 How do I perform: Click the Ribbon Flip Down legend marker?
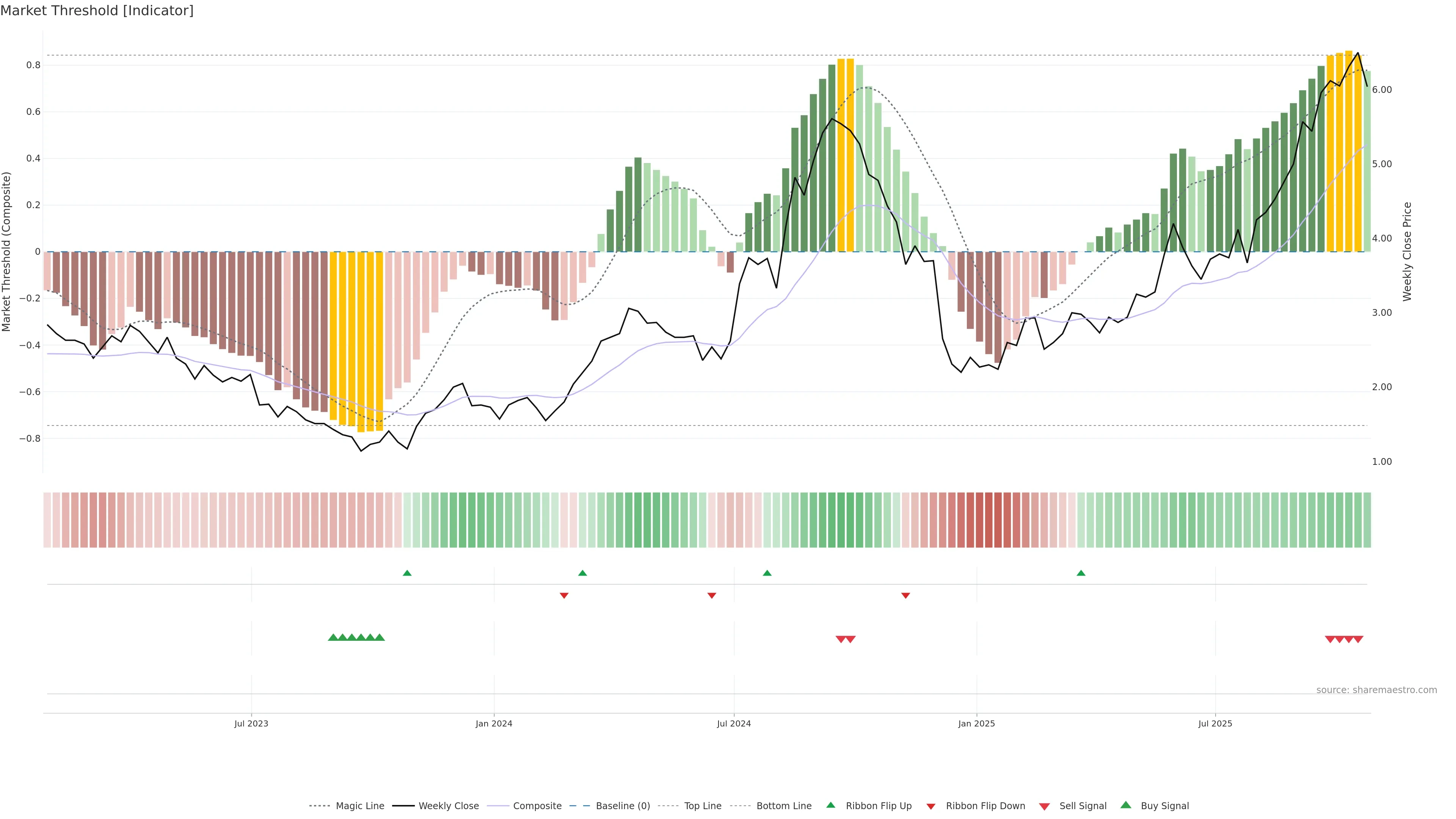tap(931, 806)
